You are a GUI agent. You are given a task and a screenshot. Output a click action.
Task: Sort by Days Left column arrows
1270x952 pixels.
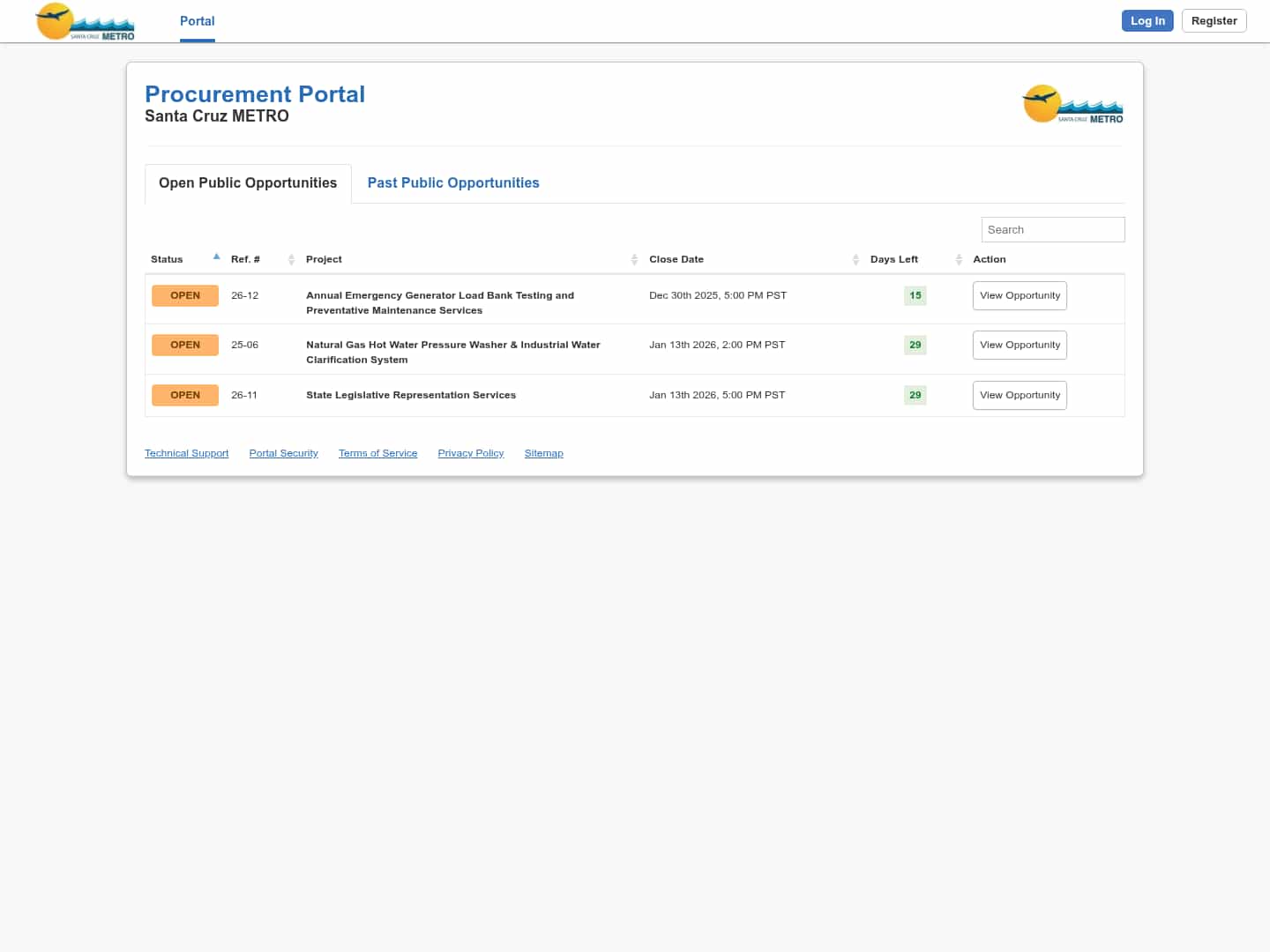(959, 259)
